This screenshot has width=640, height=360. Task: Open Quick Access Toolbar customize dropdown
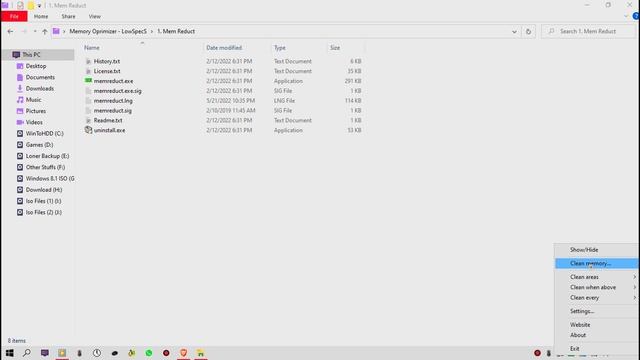point(40,6)
